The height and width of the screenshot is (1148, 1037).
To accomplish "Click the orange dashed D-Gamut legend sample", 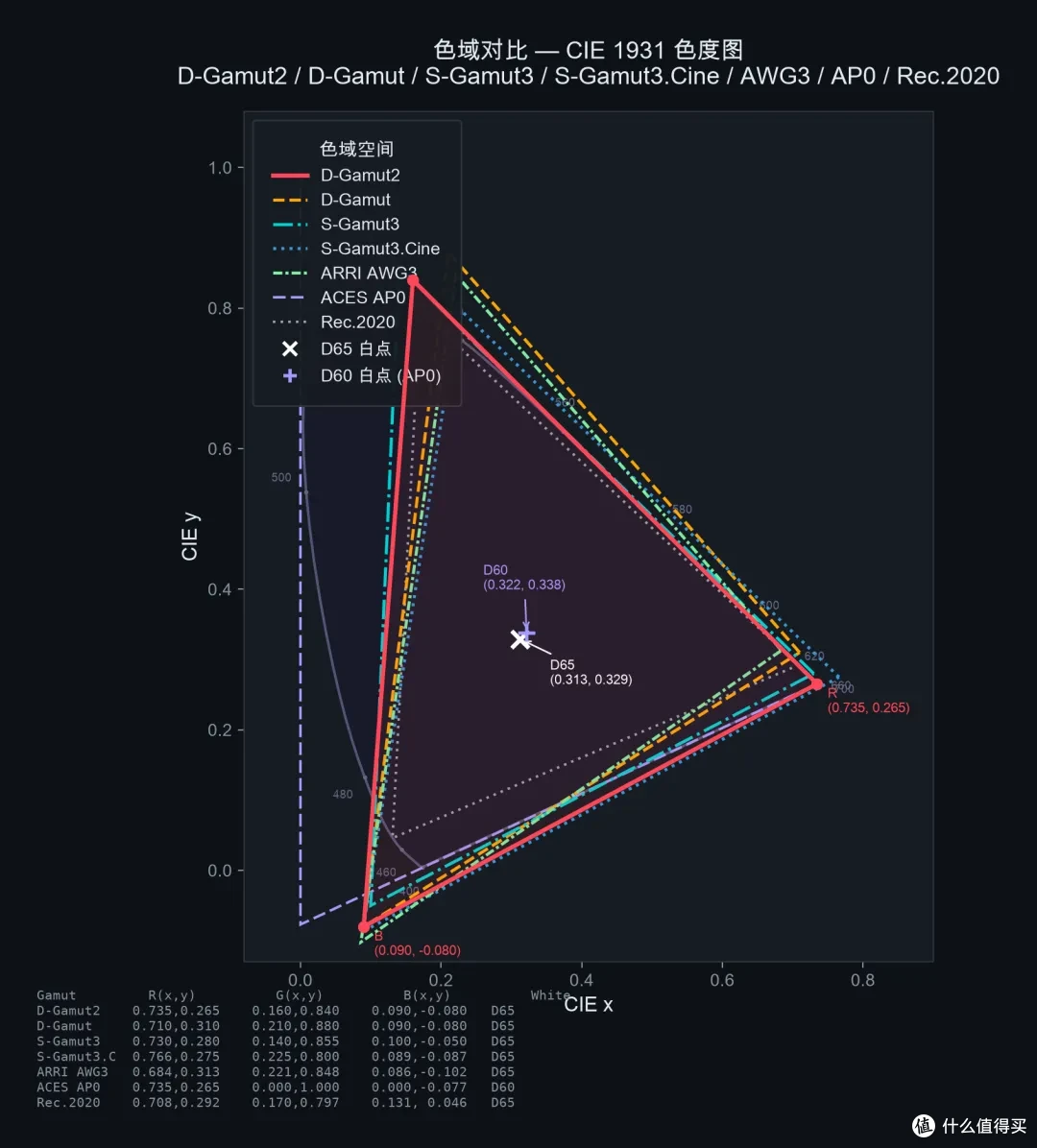I will [x=290, y=200].
